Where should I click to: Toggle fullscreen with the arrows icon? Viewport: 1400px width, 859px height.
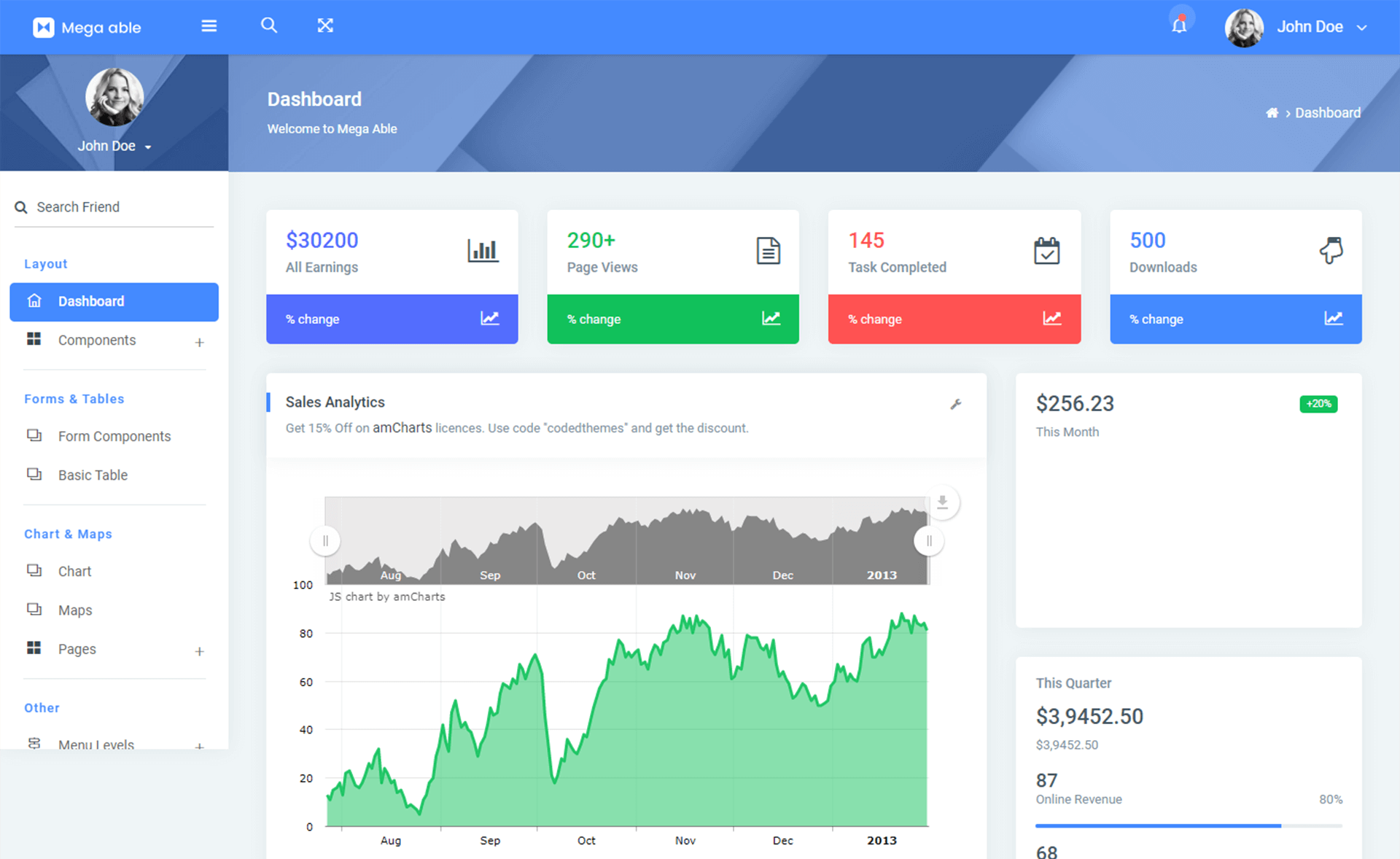click(x=325, y=26)
